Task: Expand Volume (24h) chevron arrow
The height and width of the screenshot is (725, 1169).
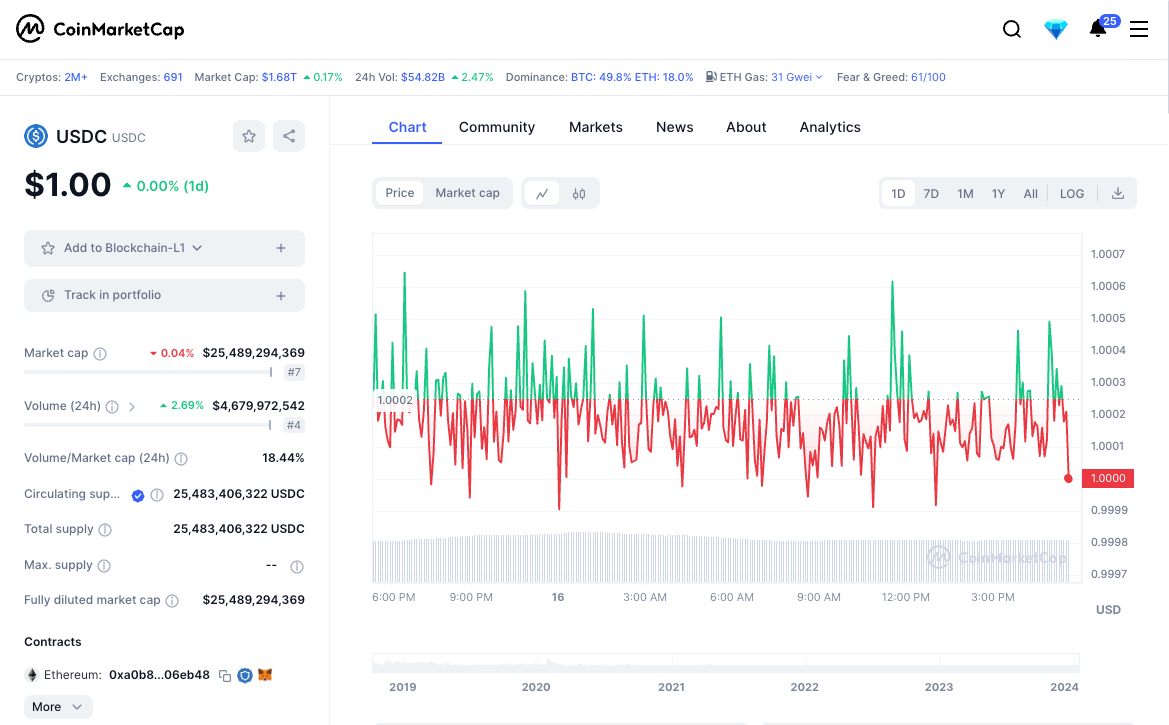Action: tap(132, 407)
